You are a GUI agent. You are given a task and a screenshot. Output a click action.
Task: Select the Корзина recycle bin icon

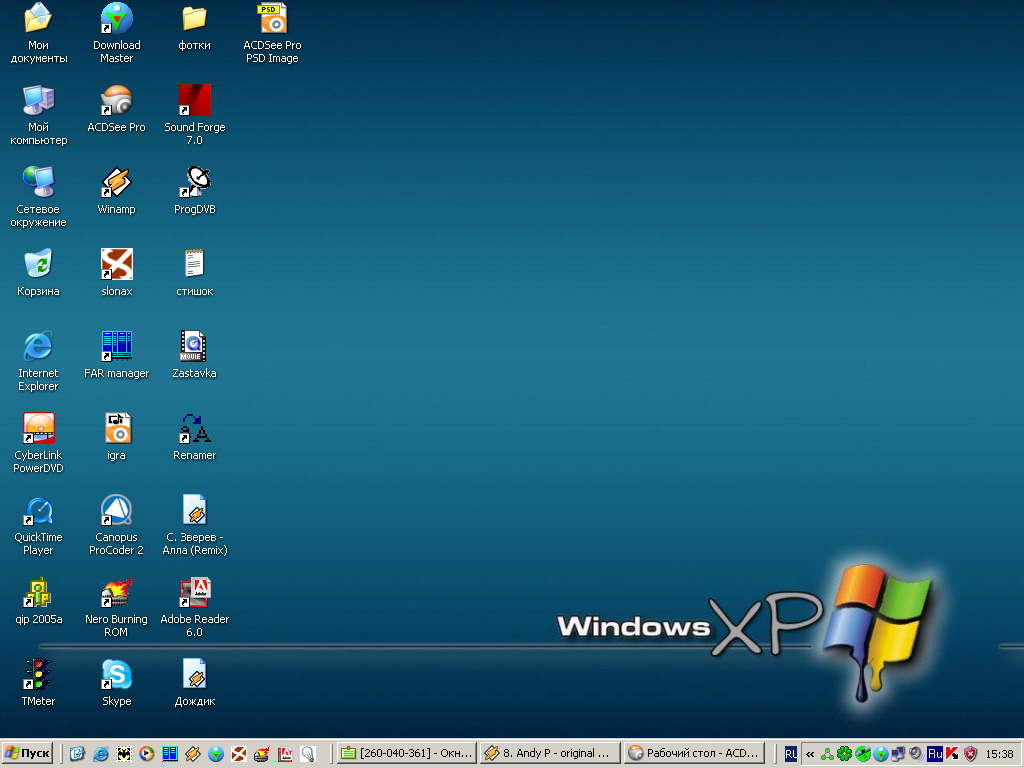pos(39,265)
